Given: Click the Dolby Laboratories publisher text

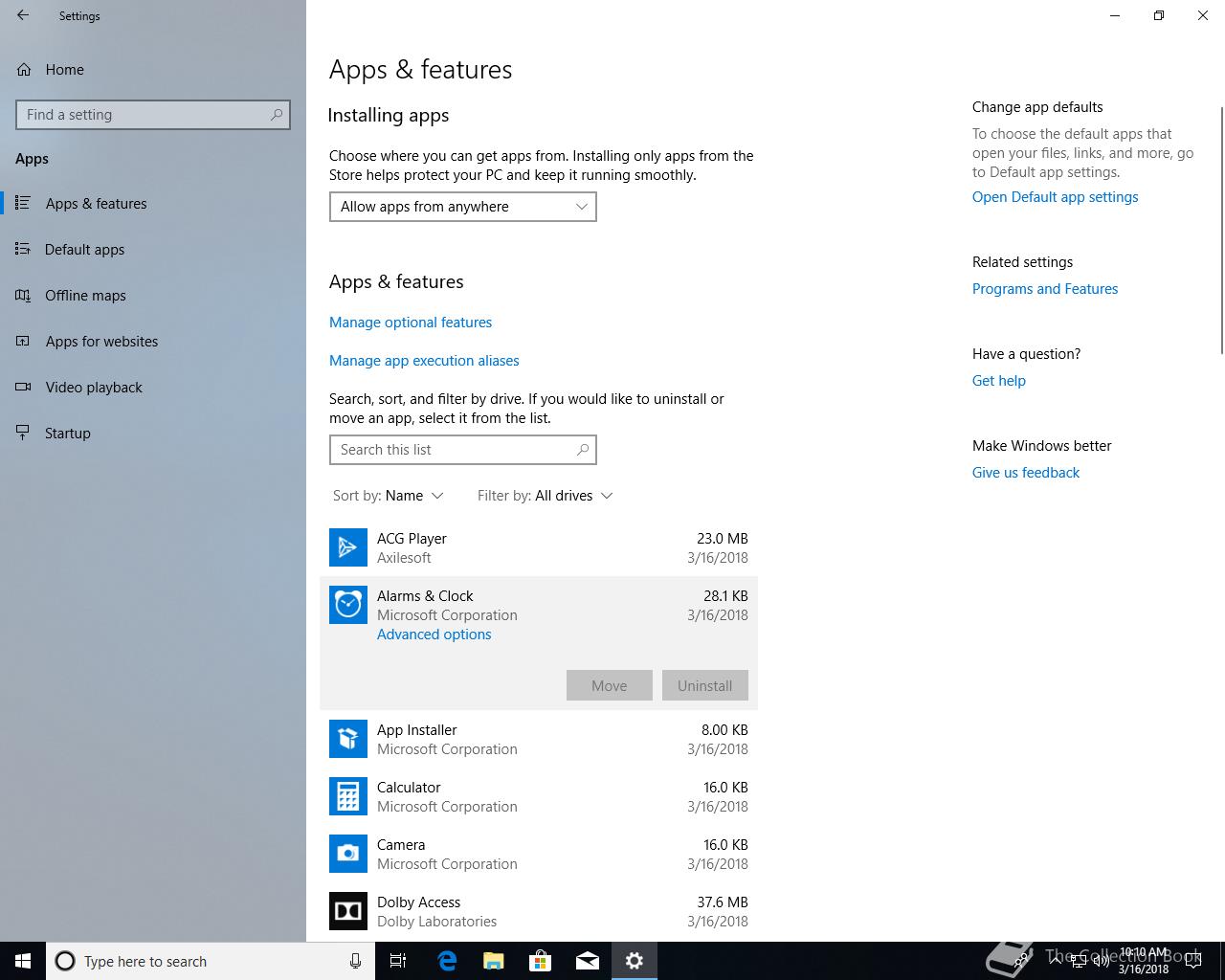Looking at the screenshot, I should (436, 922).
